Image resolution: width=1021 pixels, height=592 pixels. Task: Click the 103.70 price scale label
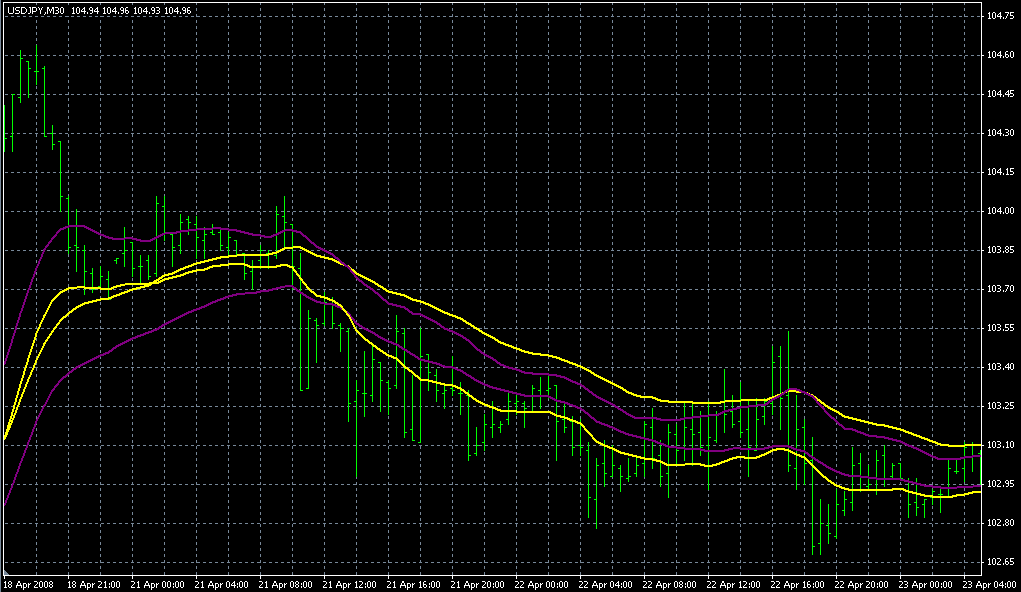click(x=1000, y=289)
